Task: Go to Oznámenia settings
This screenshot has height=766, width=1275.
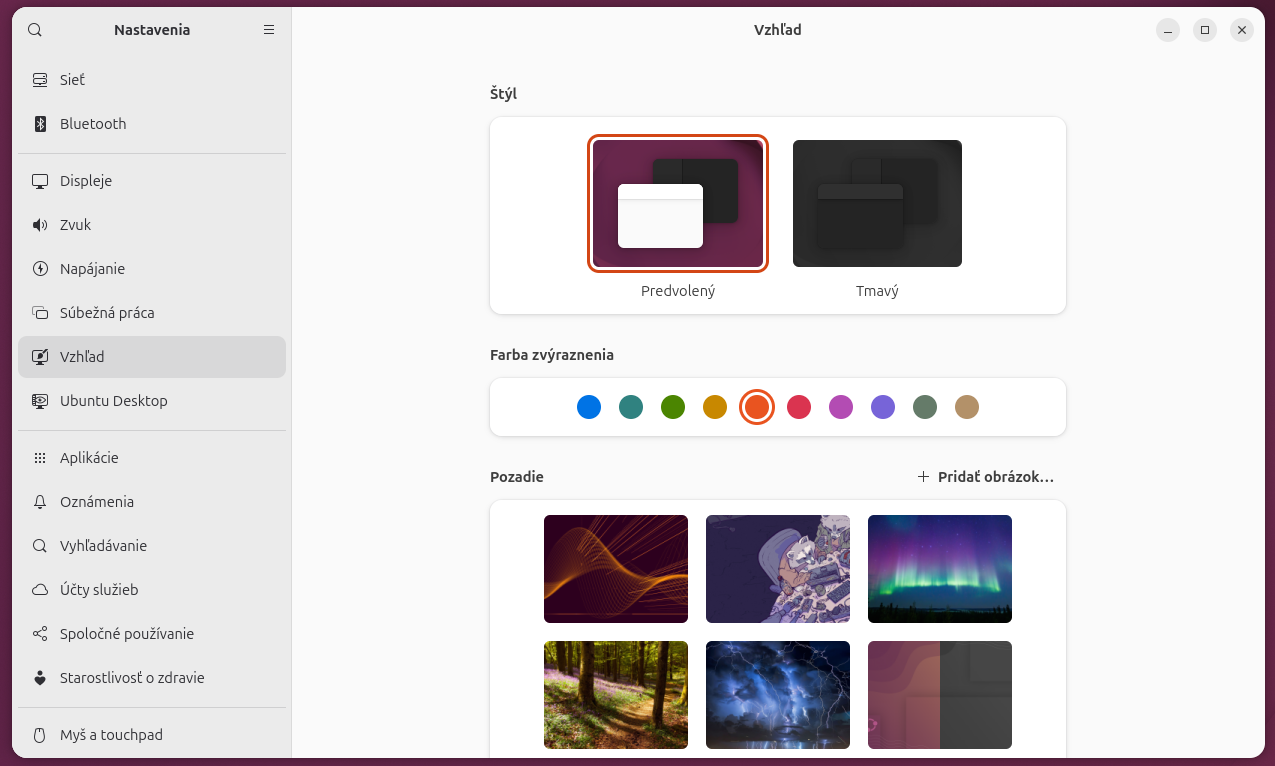Action: [152, 502]
